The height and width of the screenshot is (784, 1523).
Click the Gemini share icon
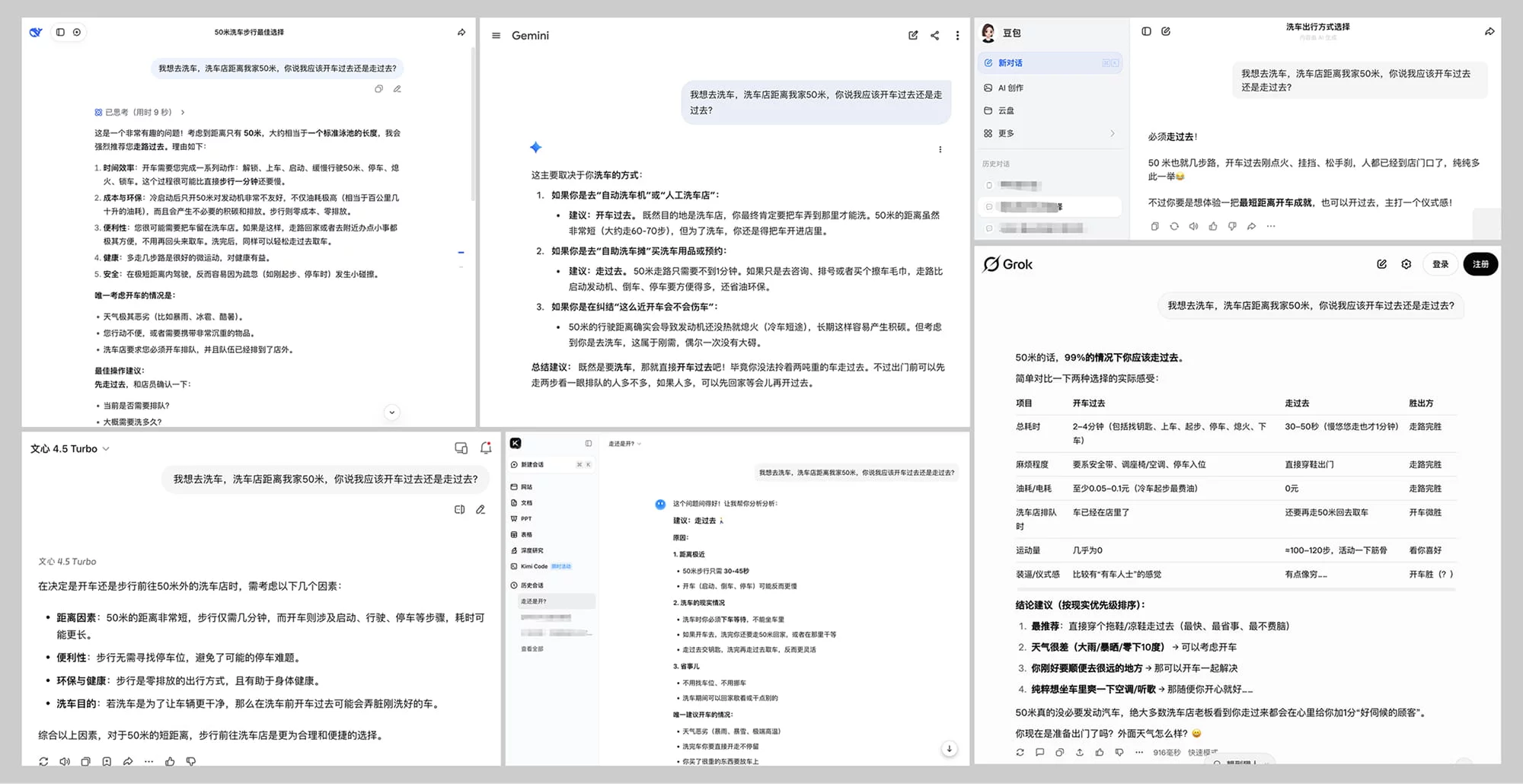[934, 36]
